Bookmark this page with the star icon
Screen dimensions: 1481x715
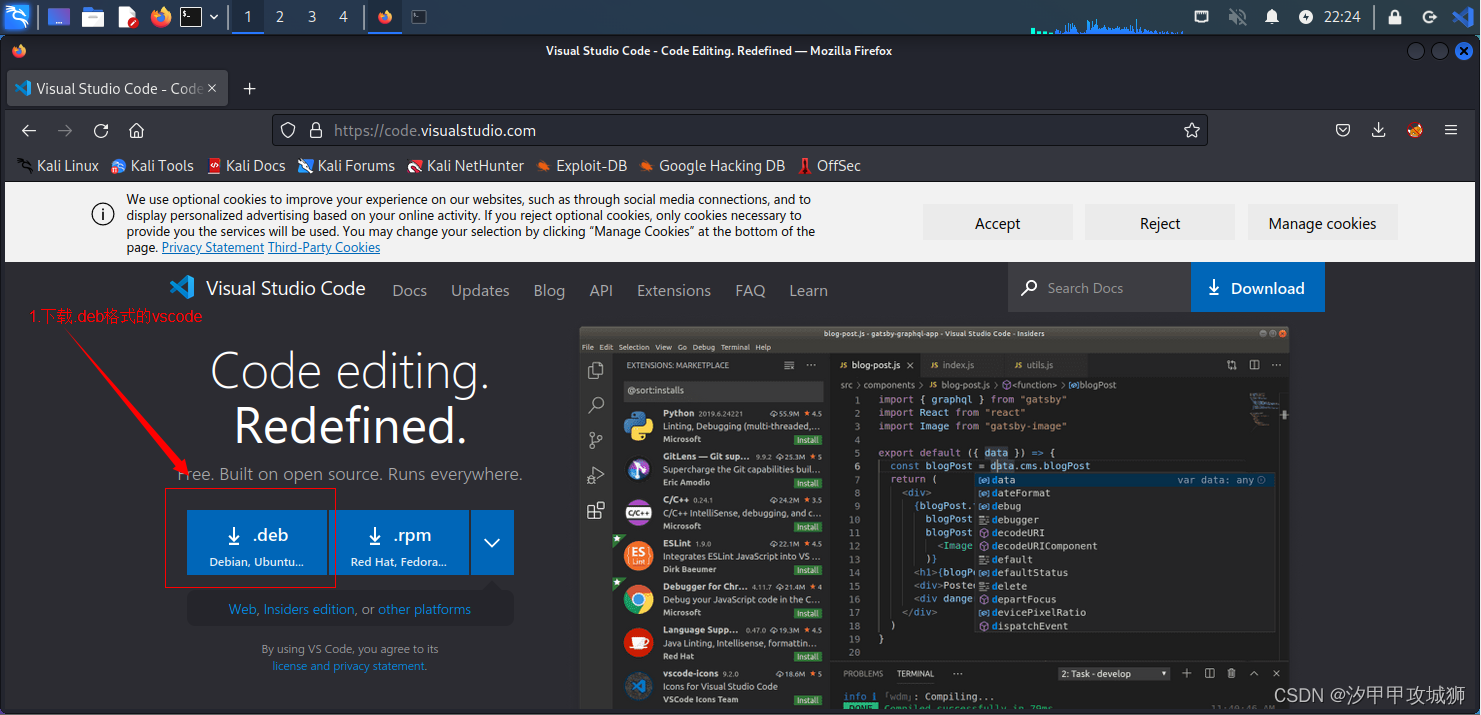coord(1191,129)
